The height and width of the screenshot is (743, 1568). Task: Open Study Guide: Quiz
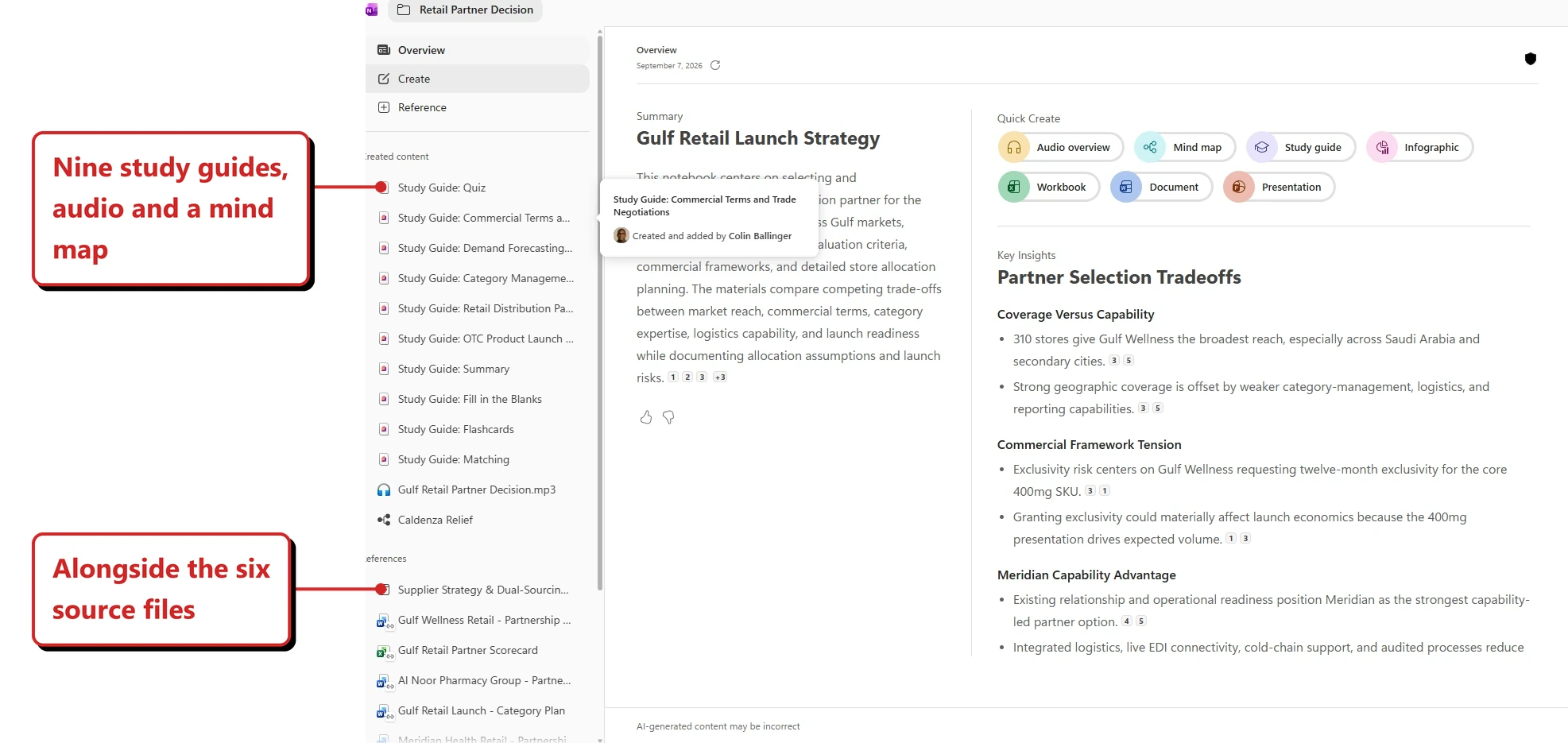click(477, 188)
